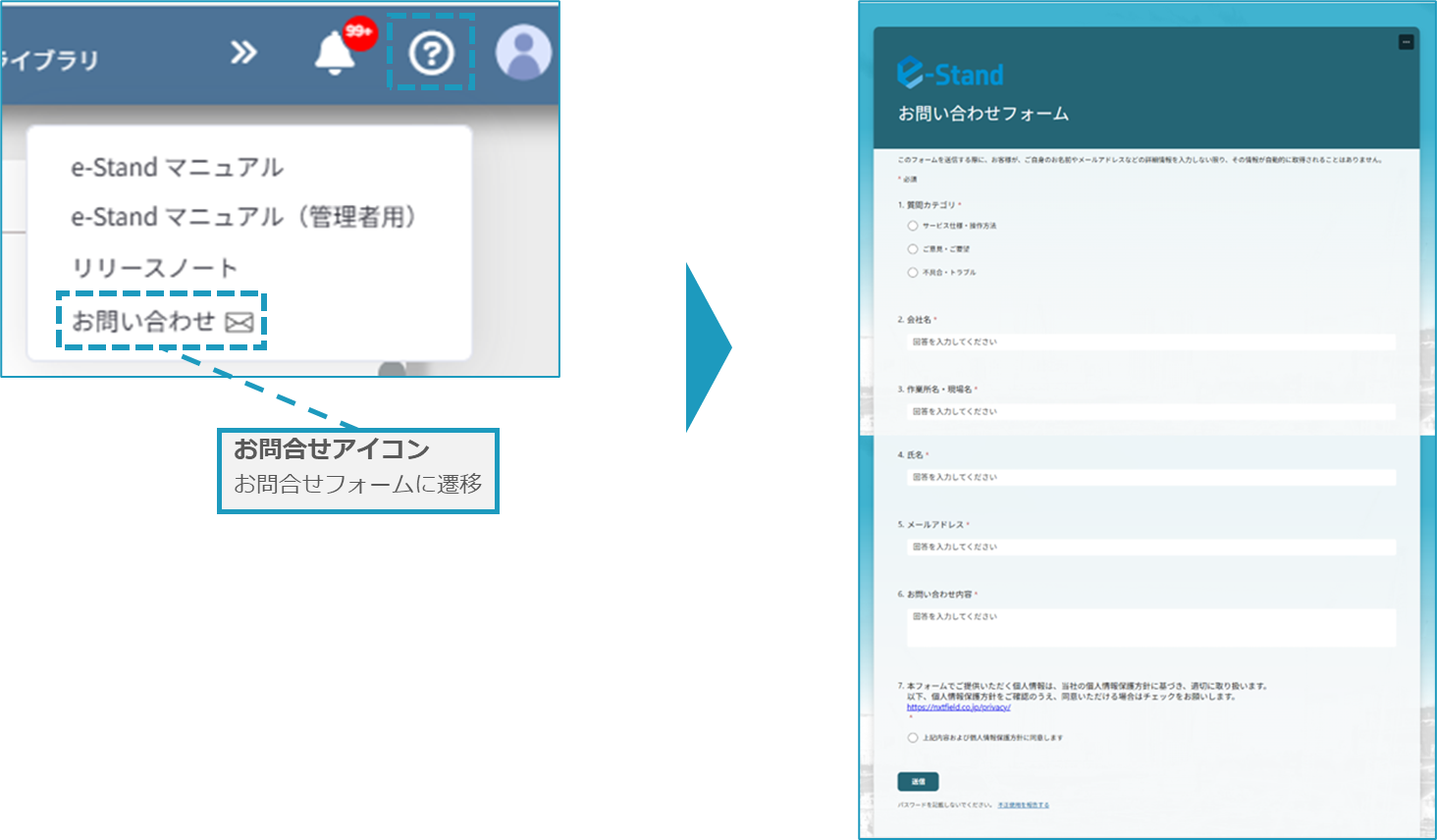Select the ご意見・ご要望 radio option
This screenshot has height=840, width=1437.
[913, 249]
